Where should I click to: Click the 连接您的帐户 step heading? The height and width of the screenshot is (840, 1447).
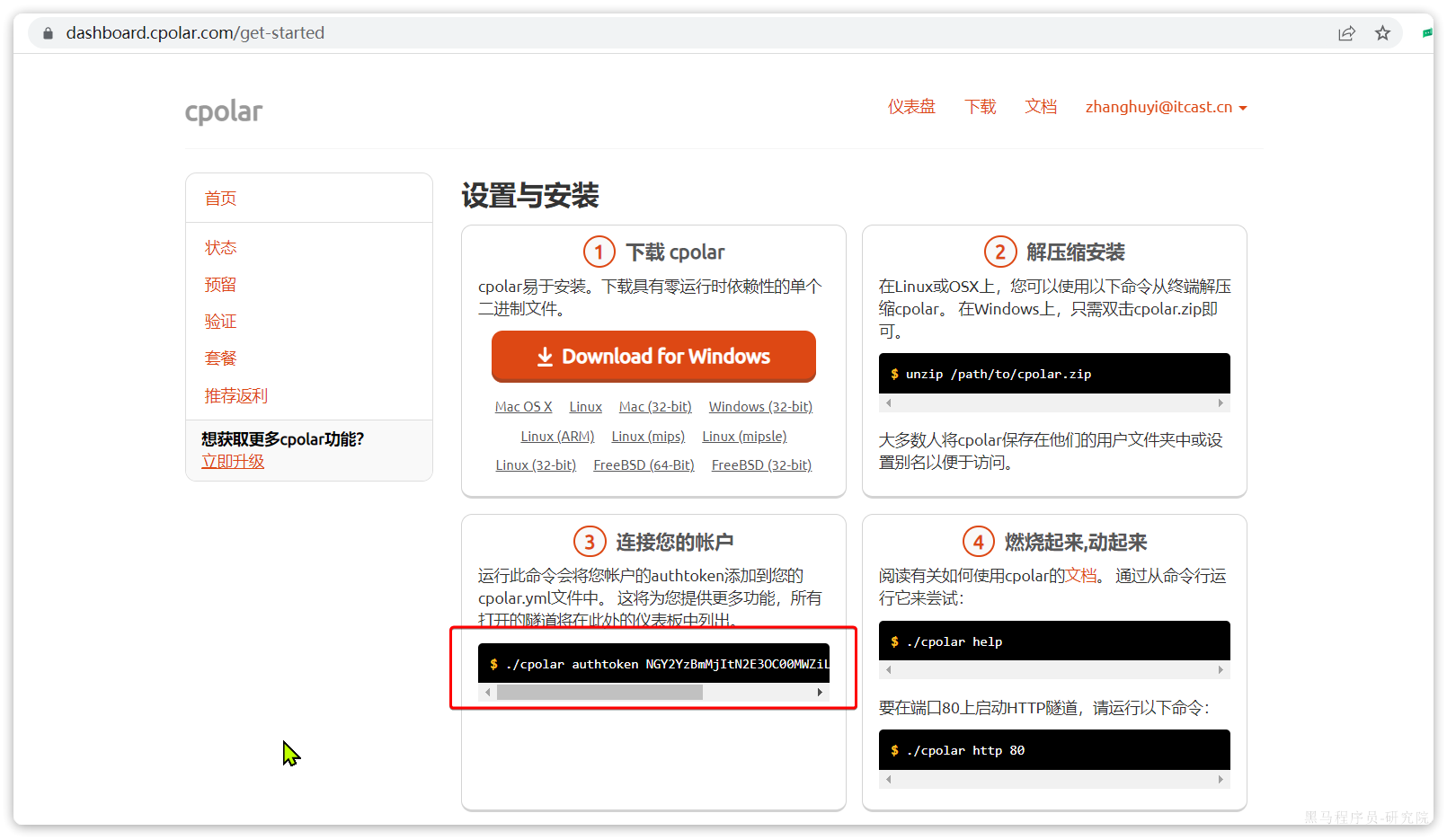[x=674, y=543]
